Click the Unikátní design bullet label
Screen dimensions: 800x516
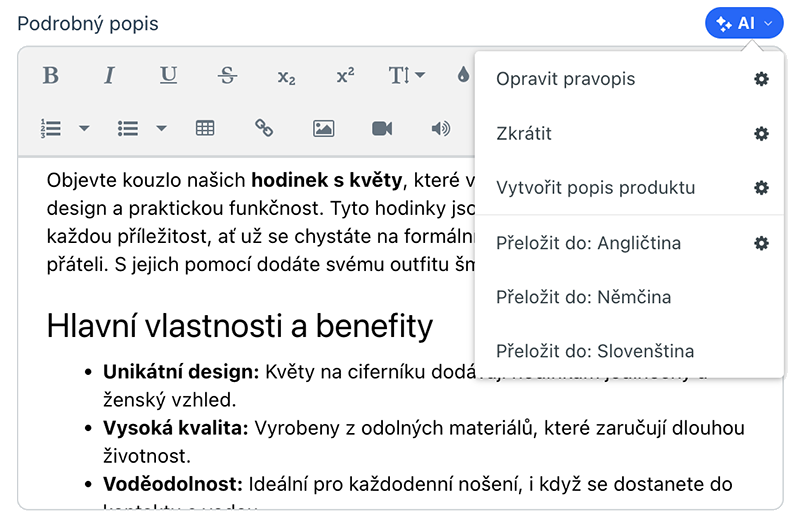pyautogui.click(x=181, y=372)
